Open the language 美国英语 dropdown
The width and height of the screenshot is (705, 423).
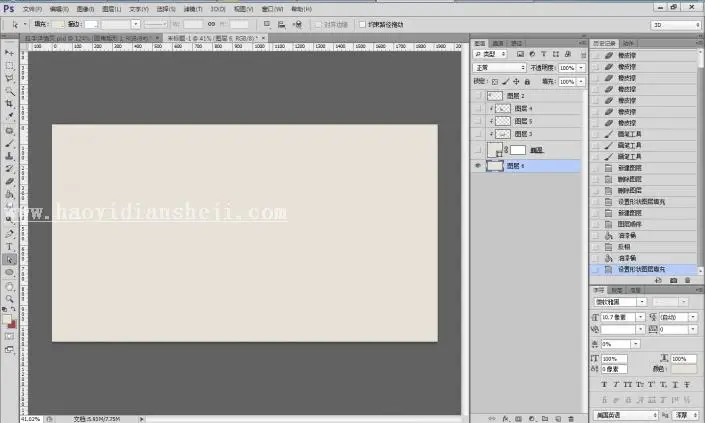point(625,415)
